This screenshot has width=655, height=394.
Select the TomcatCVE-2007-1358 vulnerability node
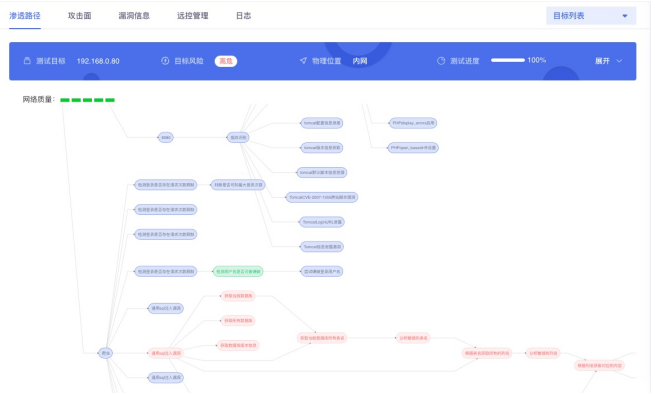click(x=322, y=197)
